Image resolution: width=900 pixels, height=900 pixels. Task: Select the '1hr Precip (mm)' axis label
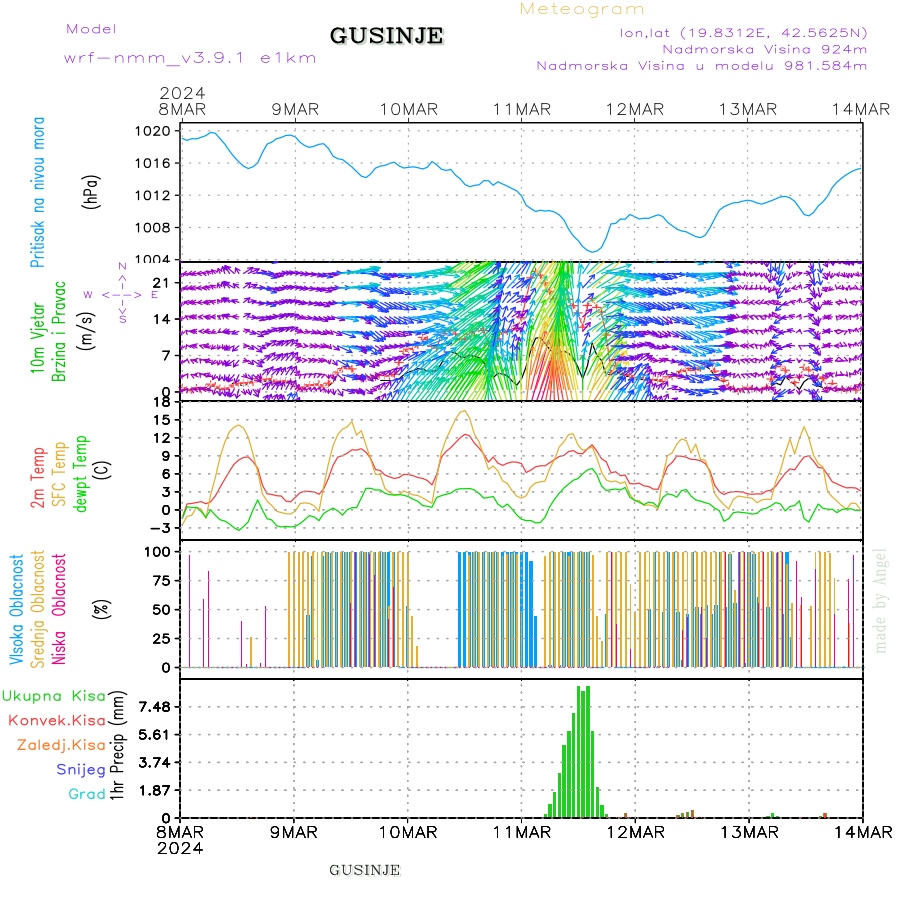pyautogui.click(x=117, y=746)
